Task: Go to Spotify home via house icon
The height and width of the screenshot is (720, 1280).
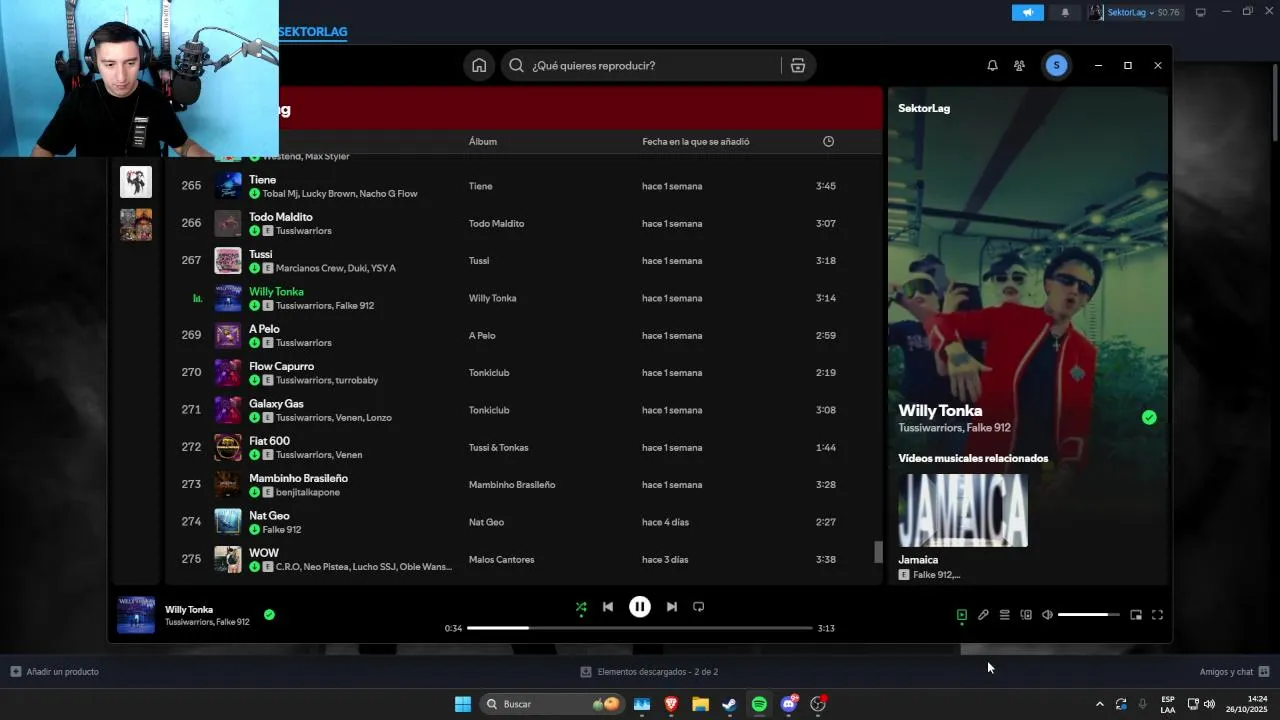Action: click(x=479, y=65)
